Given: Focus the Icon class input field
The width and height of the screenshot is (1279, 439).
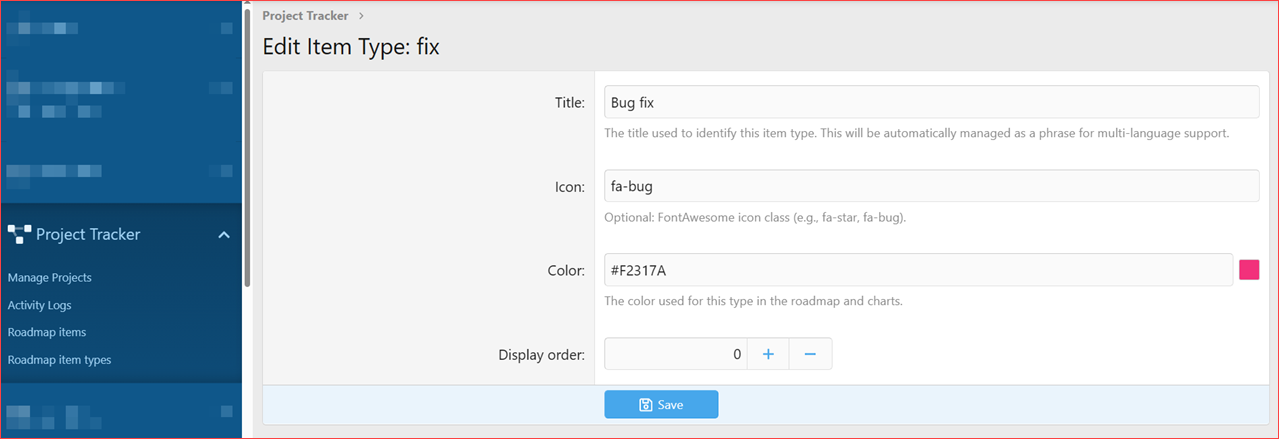Looking at the screenshot, I should click(x=931, y=186).
